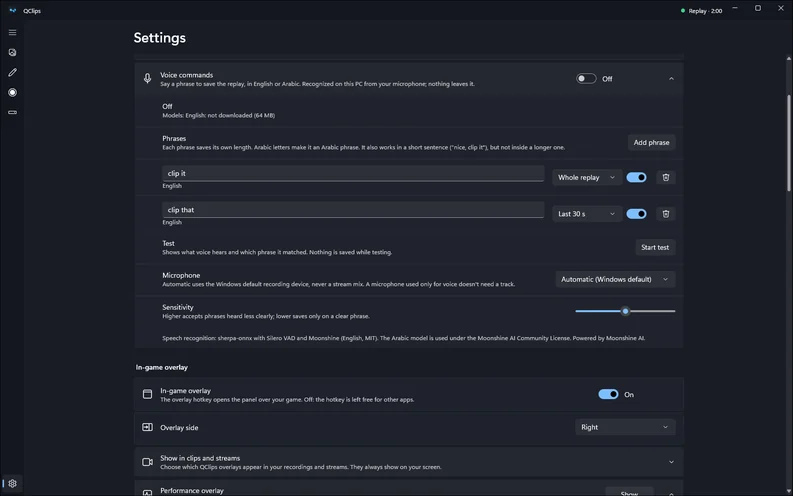
Task: Open the pencil editor sidebar icon
Action: [x=12, y=72]
